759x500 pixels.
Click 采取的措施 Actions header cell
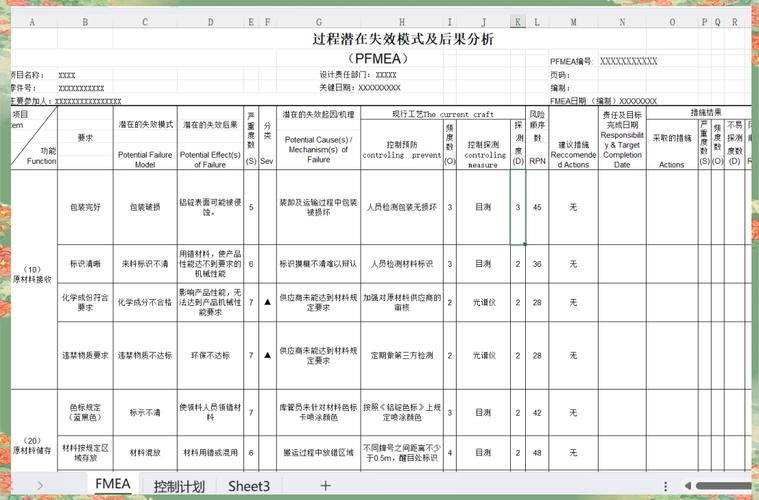(672, 144)
